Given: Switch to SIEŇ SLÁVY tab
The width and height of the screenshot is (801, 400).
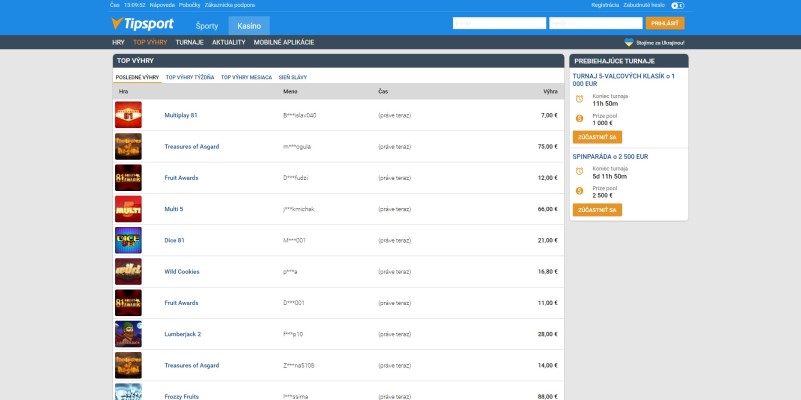Looking at the screenshot, I should [x=293, y=78].
